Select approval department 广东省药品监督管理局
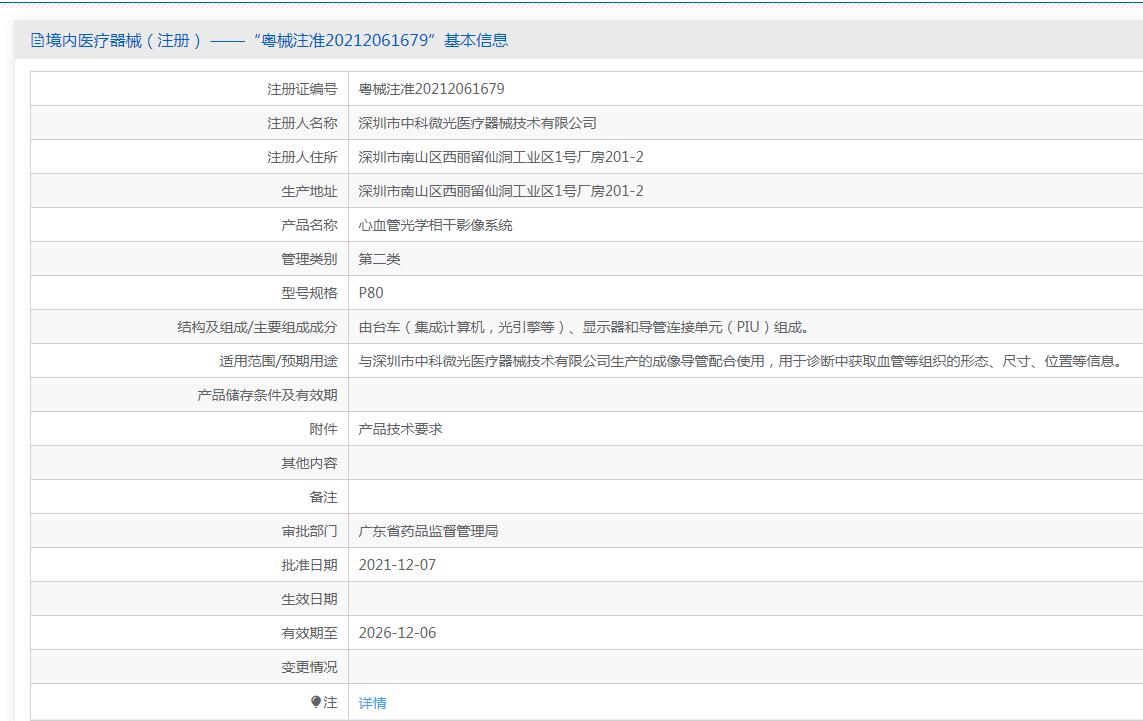 pyautogui.click(x=429, y=531)
